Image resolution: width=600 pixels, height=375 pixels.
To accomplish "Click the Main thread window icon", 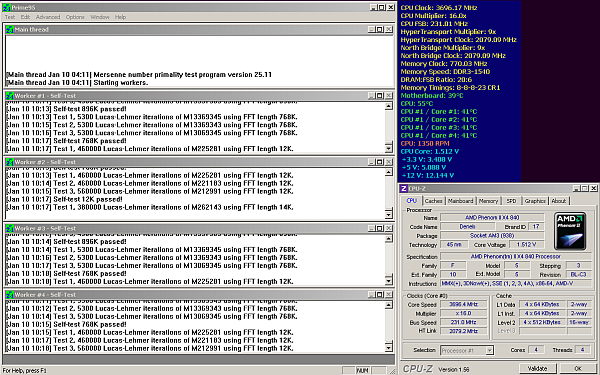I will pyautogui.click(x=10, y=29).
